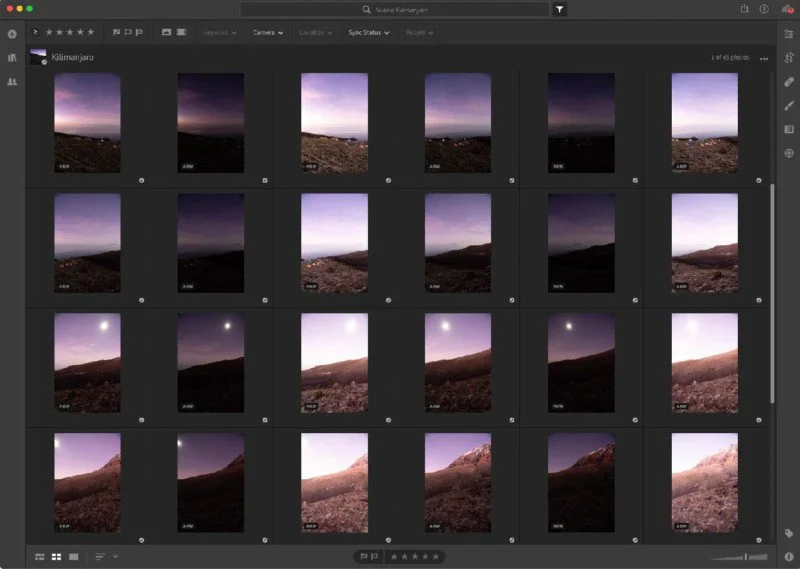Rate selected photo one star in bottom bar

[x=394, y=557]
